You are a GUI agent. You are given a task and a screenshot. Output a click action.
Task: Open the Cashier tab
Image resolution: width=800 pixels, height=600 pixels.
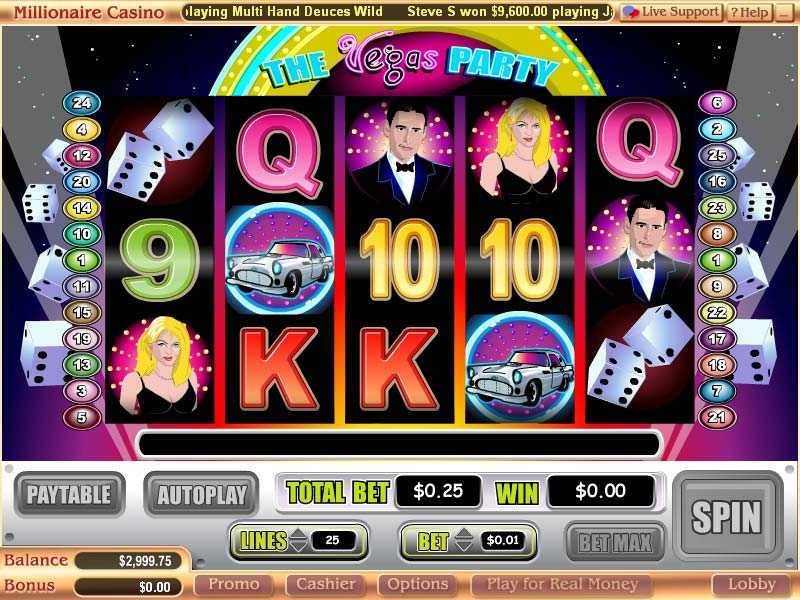(x=326, y=585)
